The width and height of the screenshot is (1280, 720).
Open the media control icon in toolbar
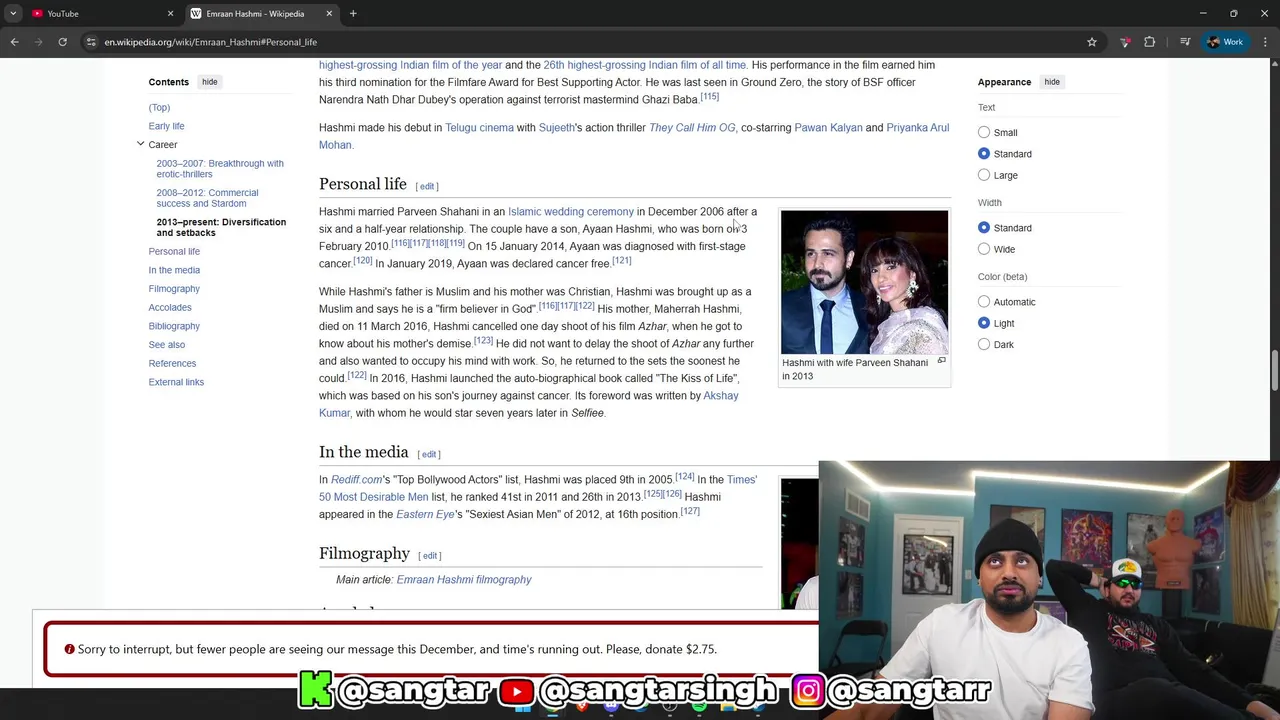[1185, 42]
